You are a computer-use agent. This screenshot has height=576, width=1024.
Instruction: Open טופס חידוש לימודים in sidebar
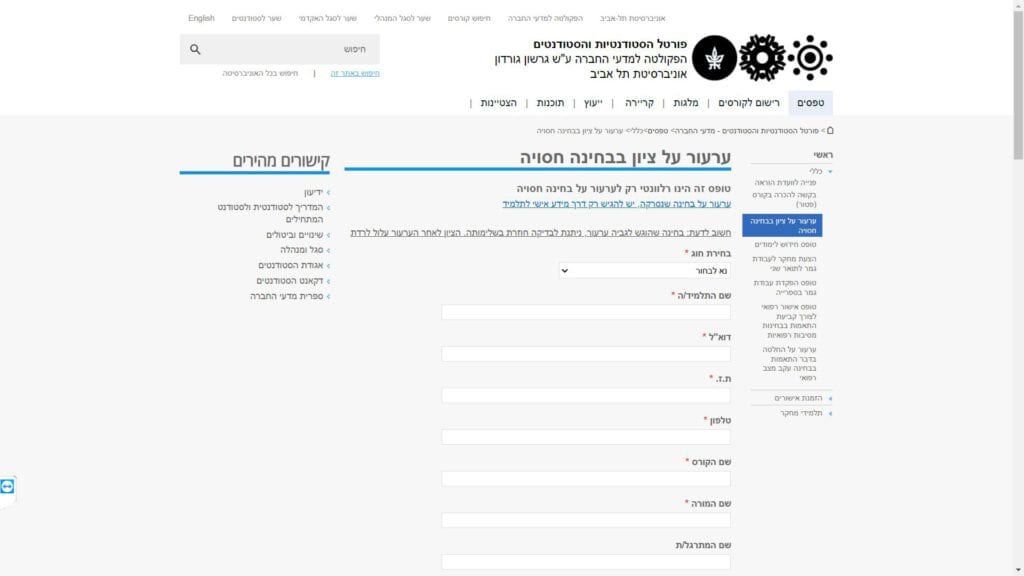(785, 244)
